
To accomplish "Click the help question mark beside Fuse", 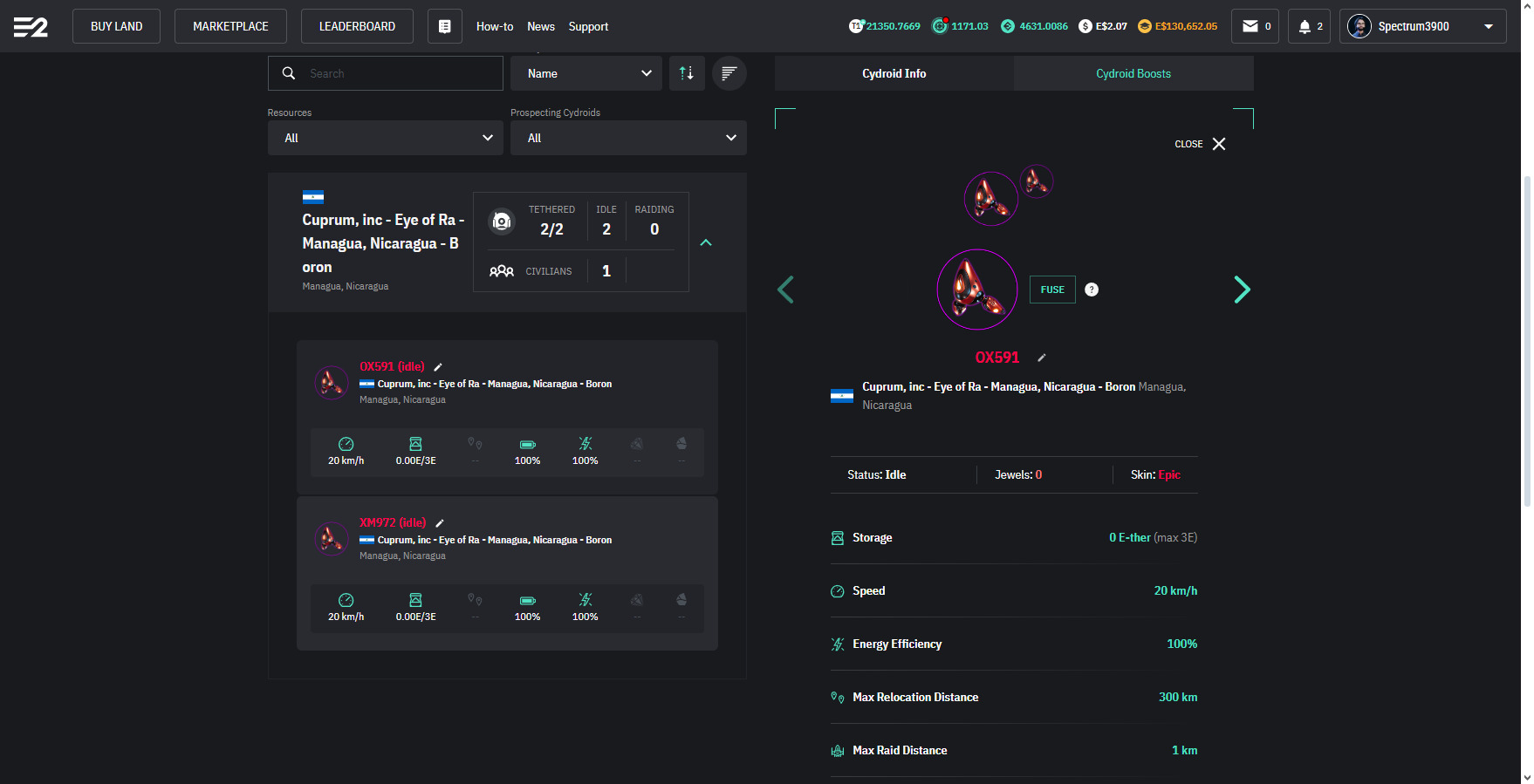I will (1091, 290).
